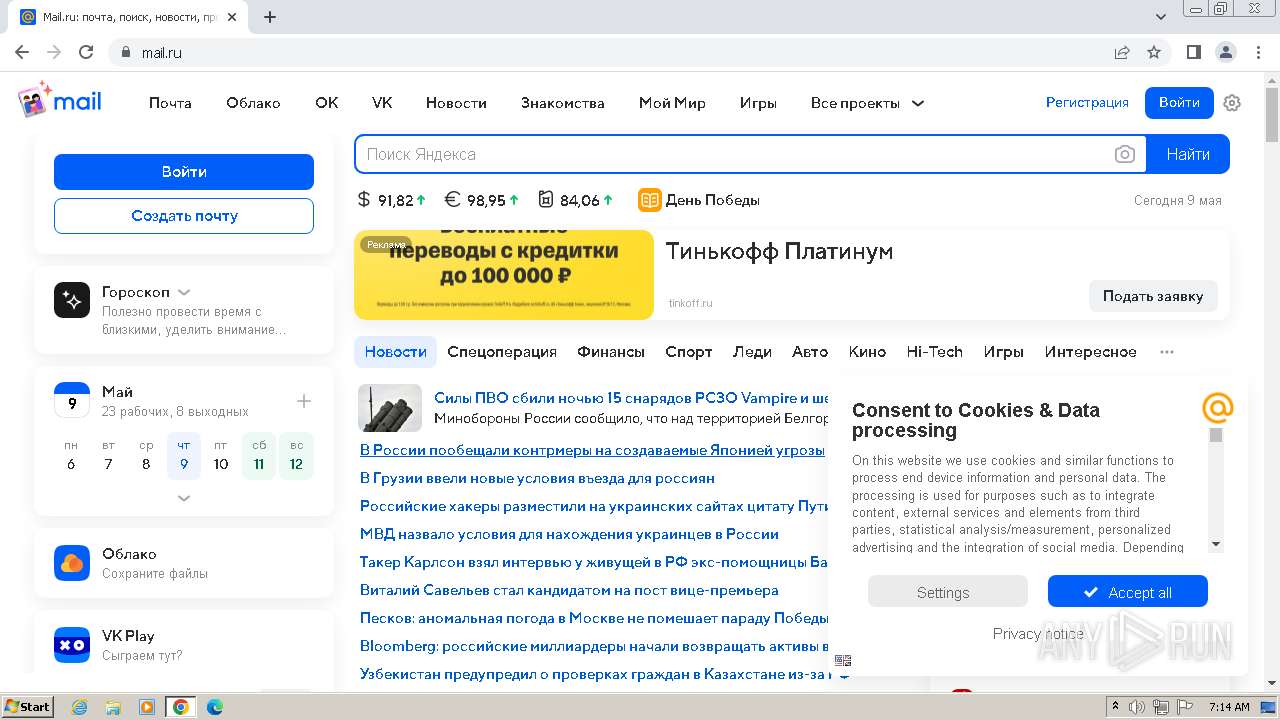Open media player taskbar icon
The image size is (1280, 720).
point(147,707)
